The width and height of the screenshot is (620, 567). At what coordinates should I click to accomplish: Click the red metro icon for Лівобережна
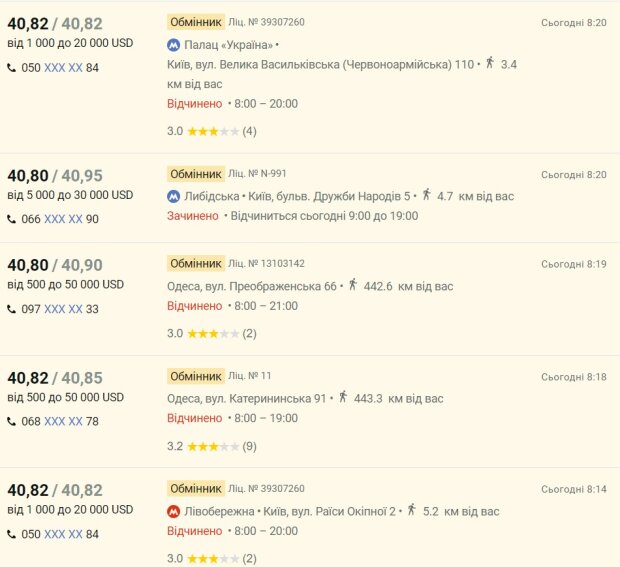[174, 511]
